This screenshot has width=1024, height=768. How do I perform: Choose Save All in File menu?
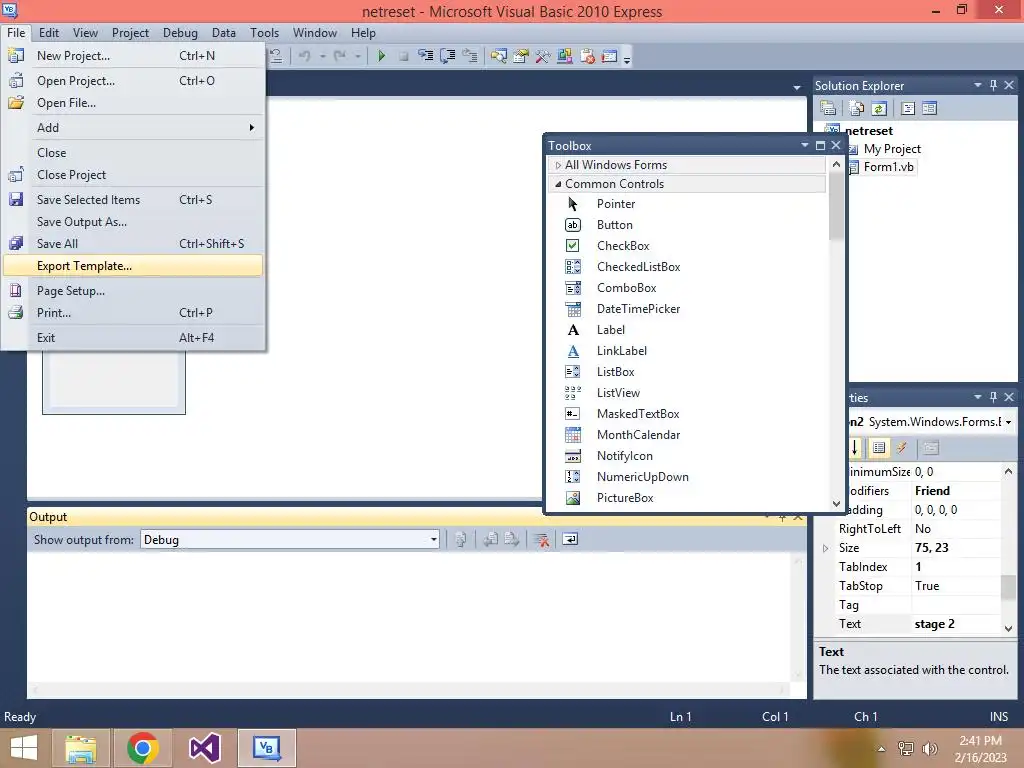(x=133, y=244)
